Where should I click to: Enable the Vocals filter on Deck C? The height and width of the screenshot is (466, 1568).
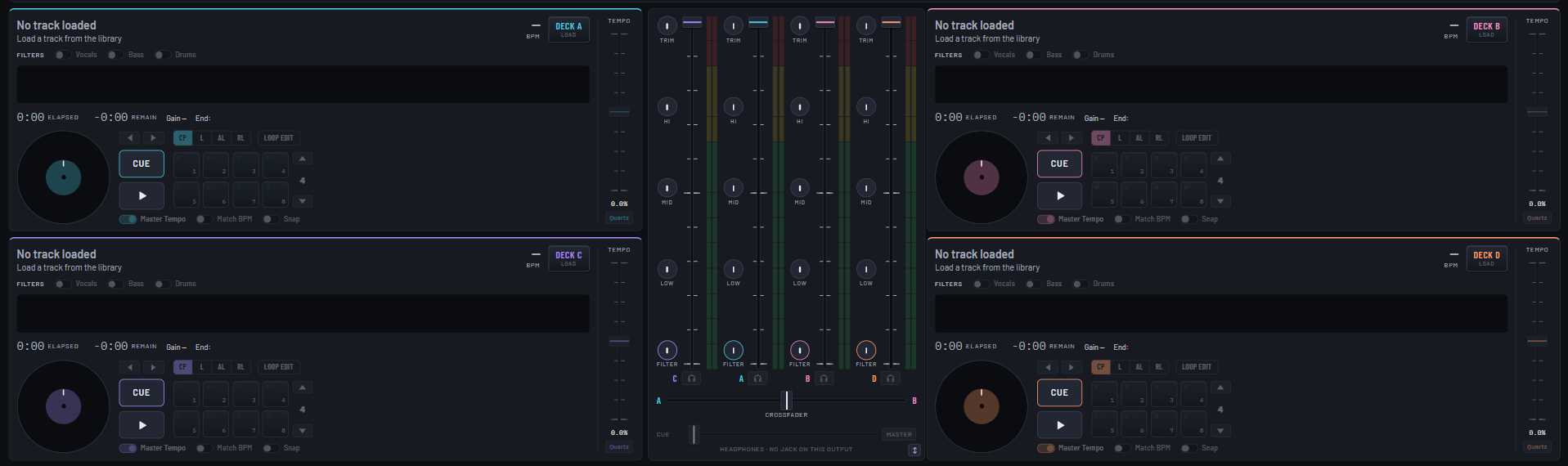click(63, 284)
